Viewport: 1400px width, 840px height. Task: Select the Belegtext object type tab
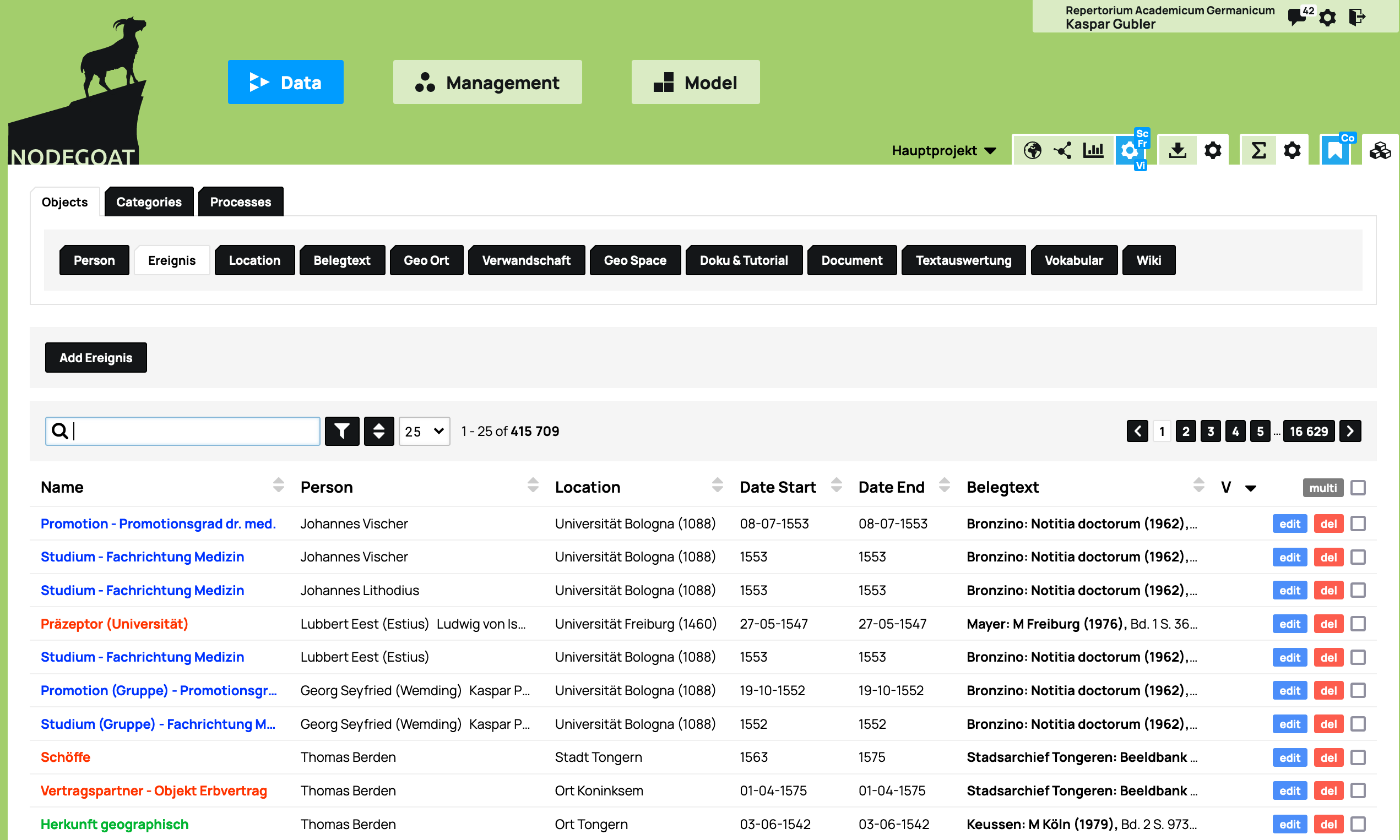coord(341,260)
